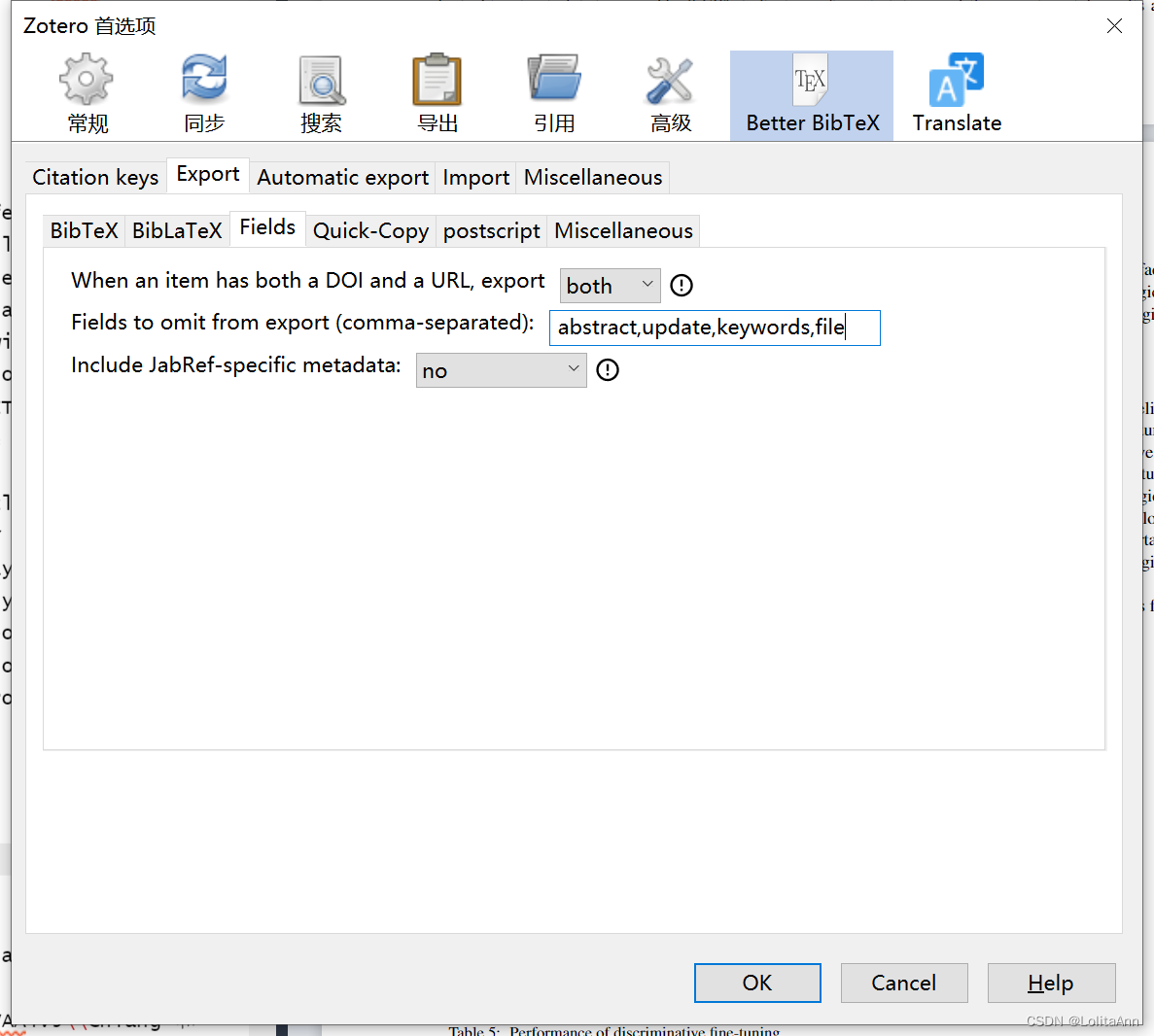Select the top-level Export tab
The height and width of the screenshot is (1036, 1154).
pos(208,175)
